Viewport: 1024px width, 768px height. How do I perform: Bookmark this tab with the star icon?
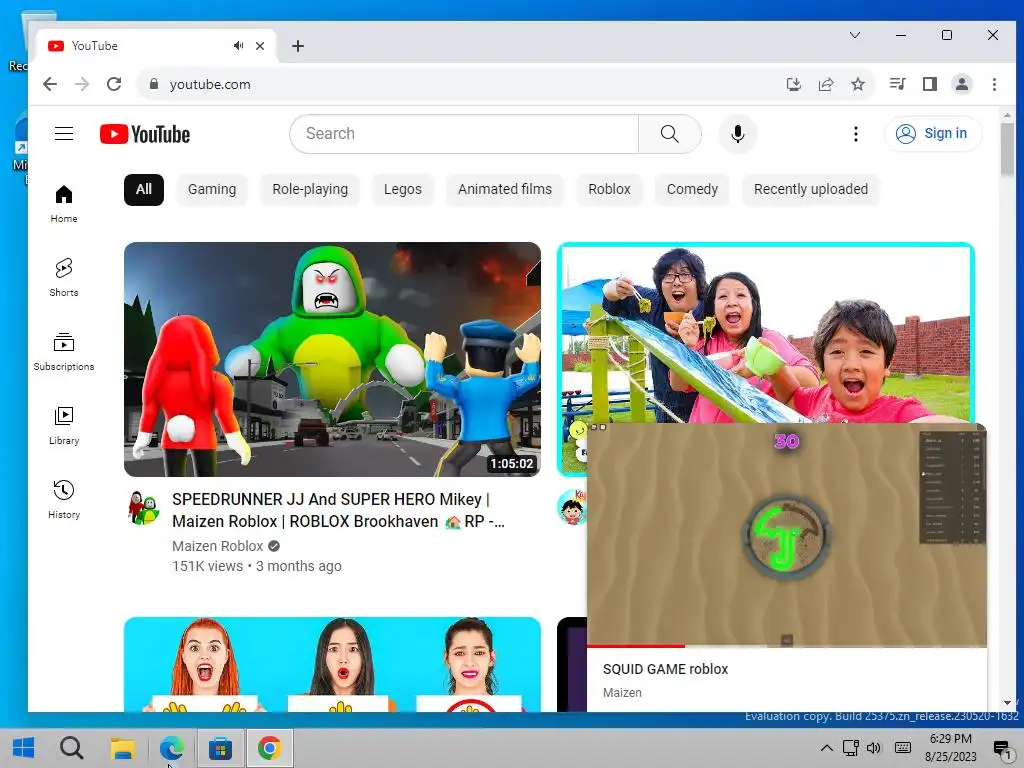pyautogui.click(x=857, y=84)
